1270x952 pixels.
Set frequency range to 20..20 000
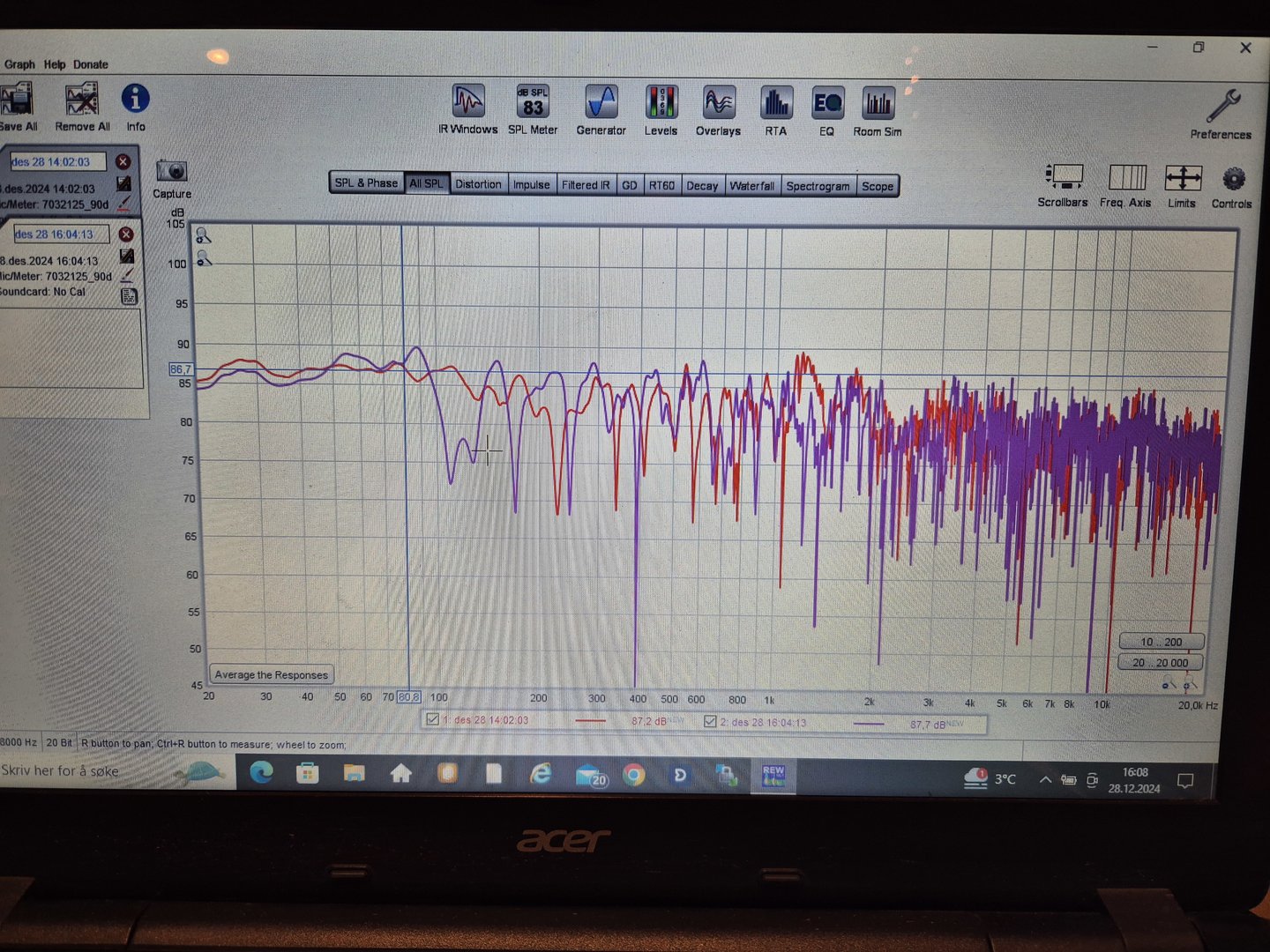point(1160,663)
